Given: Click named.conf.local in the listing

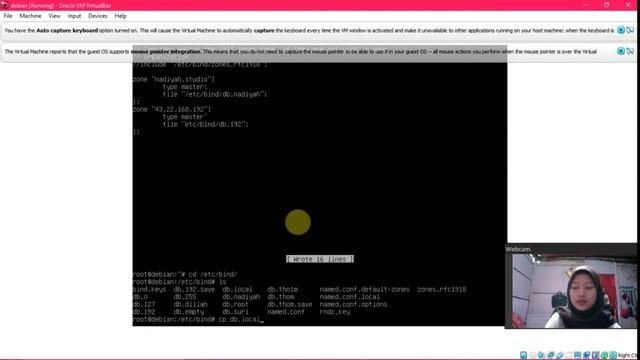Looking at the screenshot, I should click(x=350, y=297).
